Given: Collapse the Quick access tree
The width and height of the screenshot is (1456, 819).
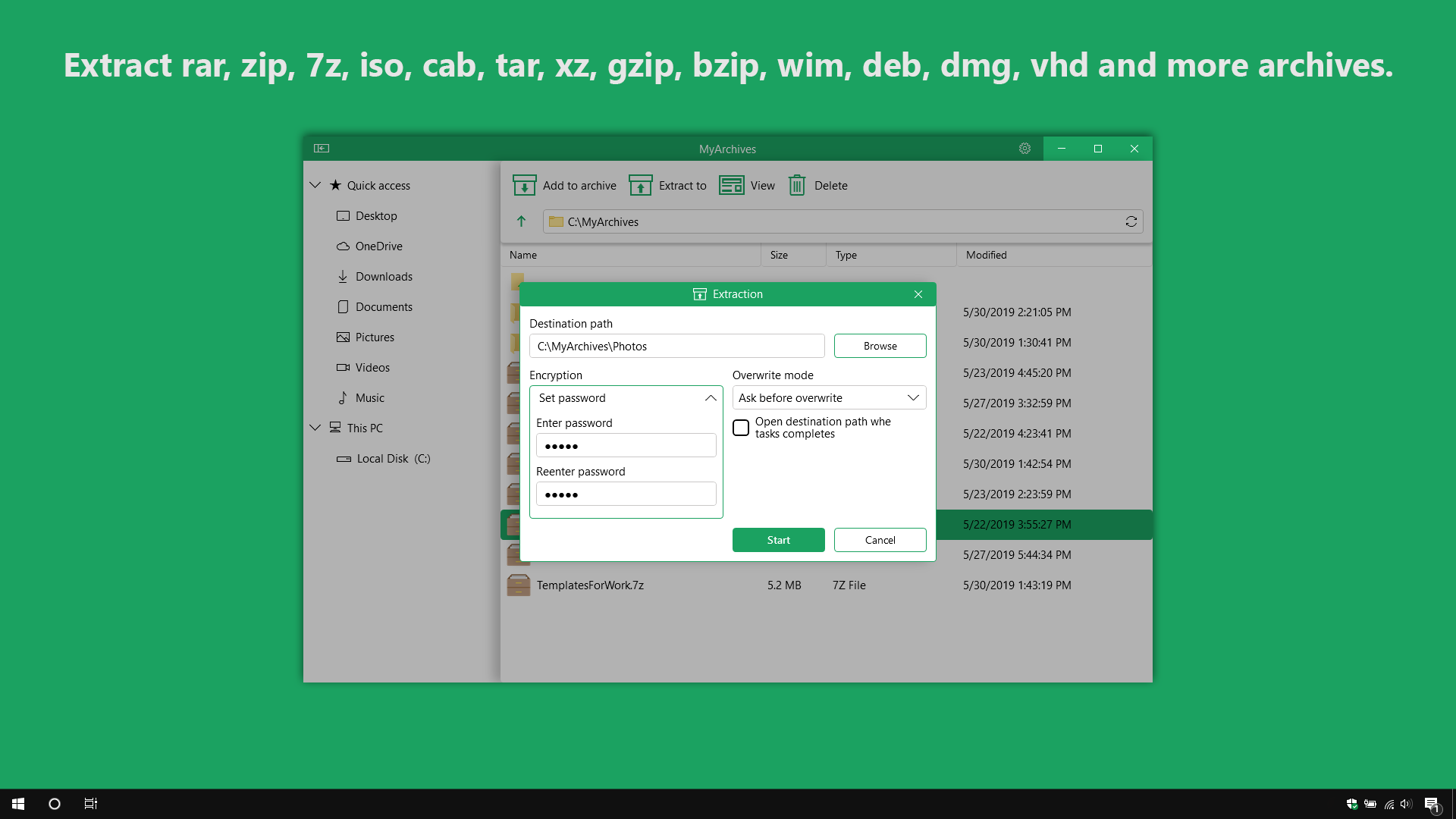Looking at the screenshot, I should [x=315, y=185].
